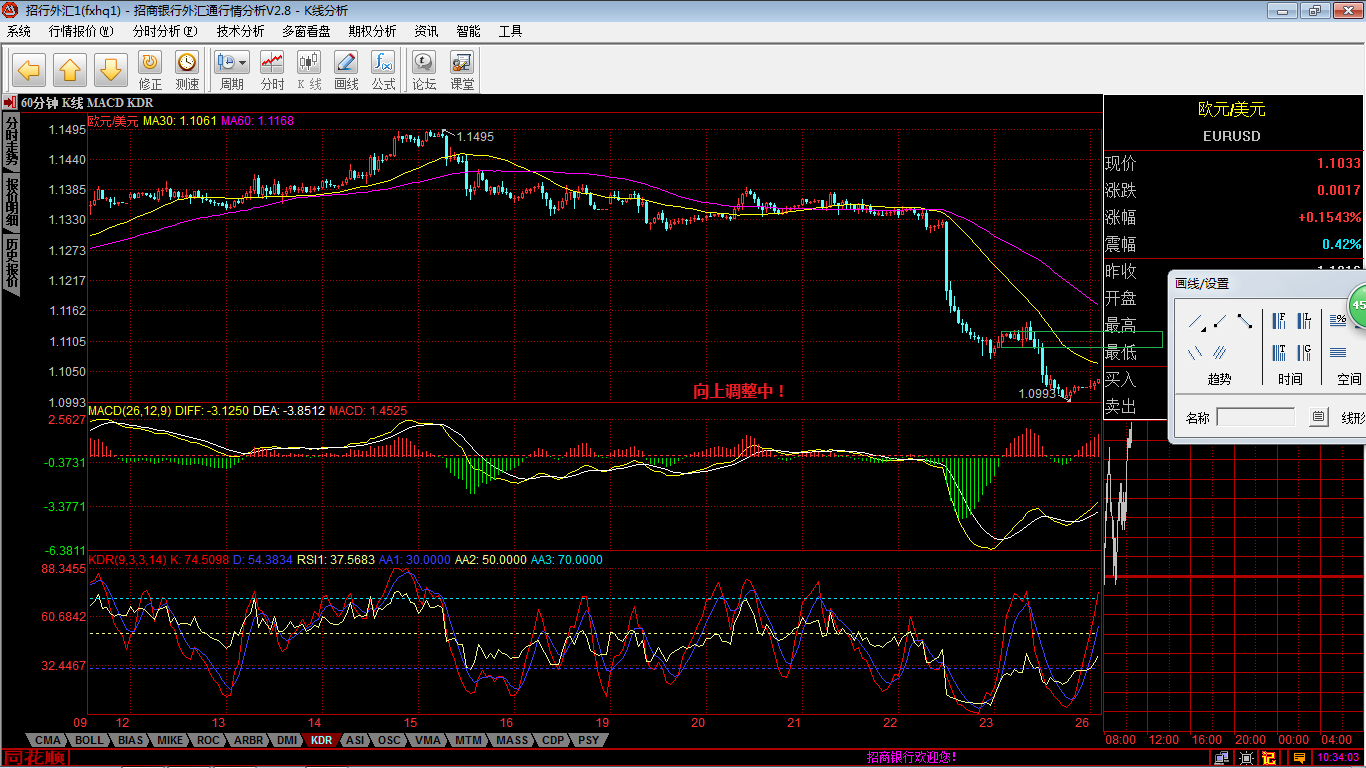Image resolution: width=1366 pixels, height=768 pixels.
Task: Open the 测速 speed test tool
Action: [187, 70]
